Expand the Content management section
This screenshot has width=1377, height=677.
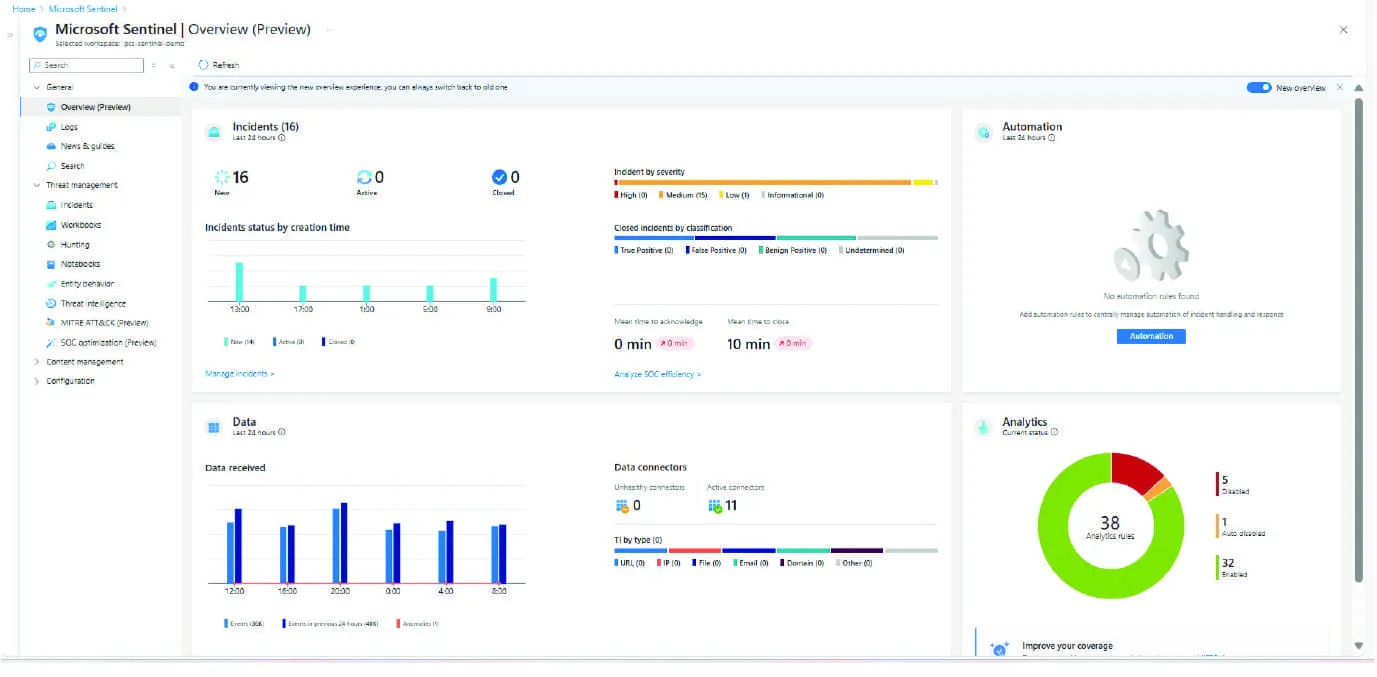point(37,362)
